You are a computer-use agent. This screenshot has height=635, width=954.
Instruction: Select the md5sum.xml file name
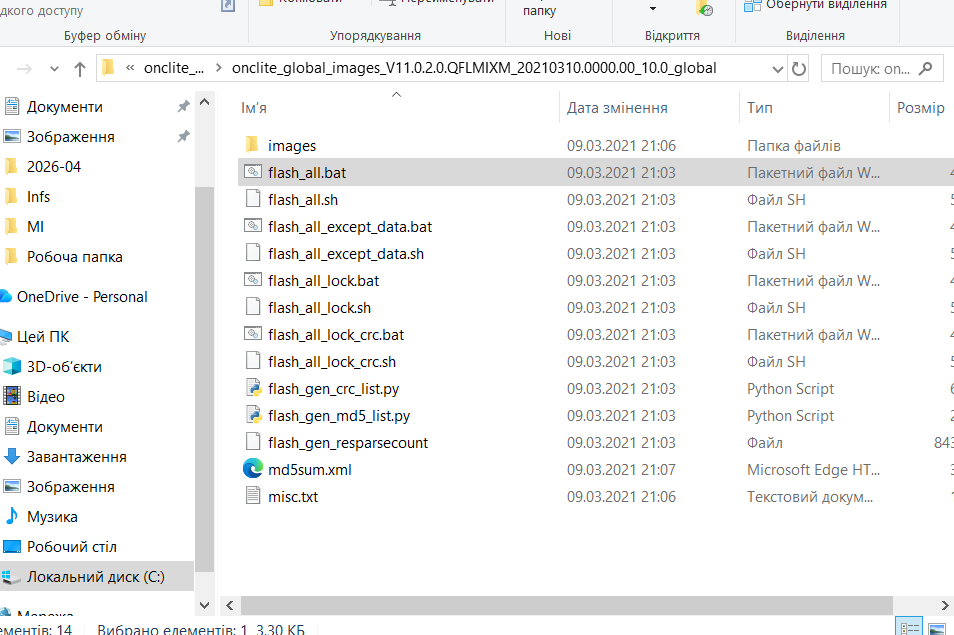tap(310, 470)
